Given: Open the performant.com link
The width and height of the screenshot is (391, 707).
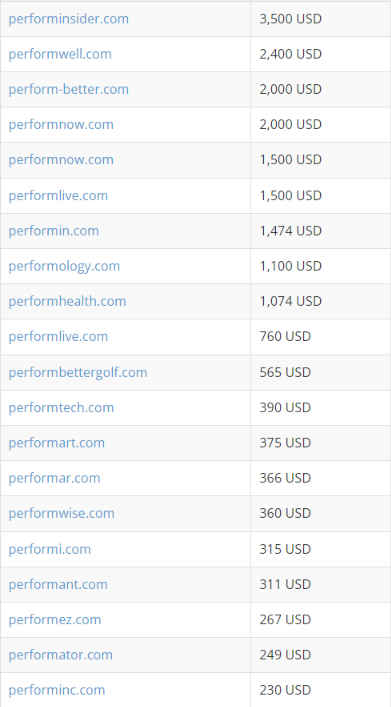Looking at the screenshot, I should coord(58,584).
